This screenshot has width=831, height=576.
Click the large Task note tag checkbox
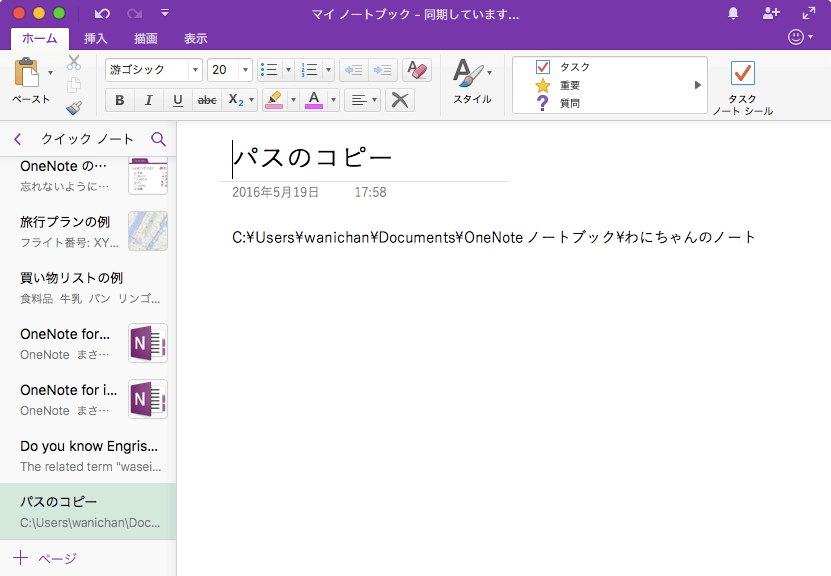tap(742, 74)
